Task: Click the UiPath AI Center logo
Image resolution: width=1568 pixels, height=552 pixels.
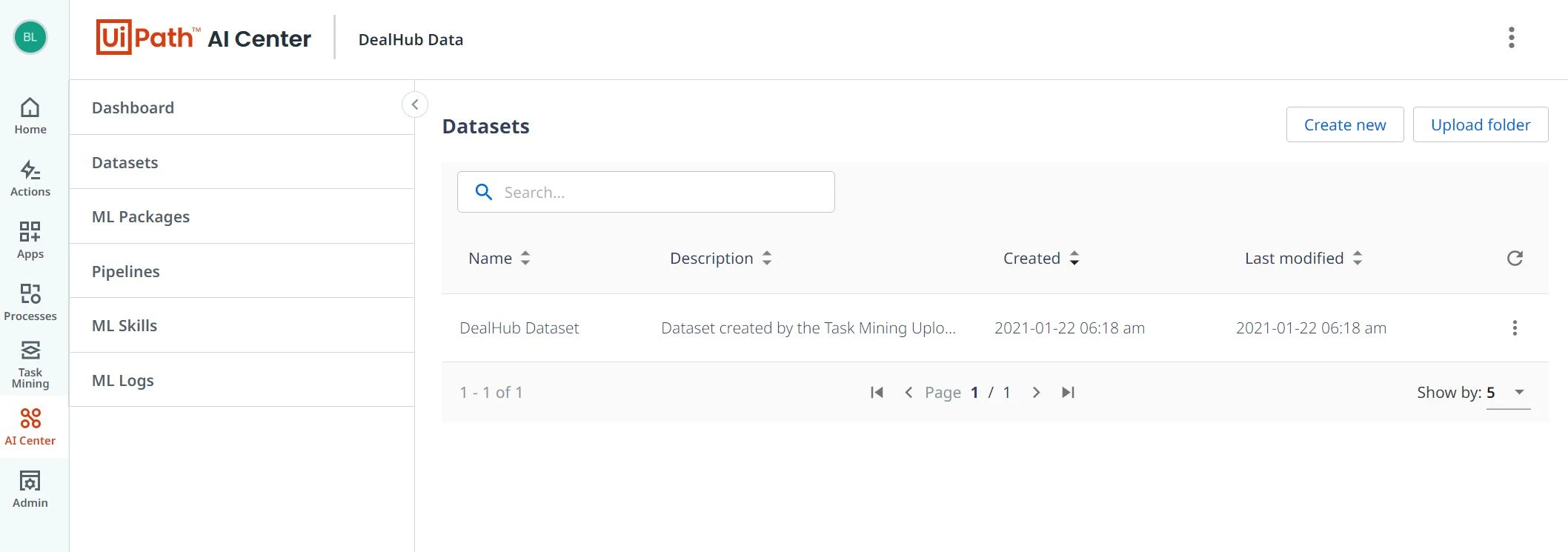Action: pos(204,37)
